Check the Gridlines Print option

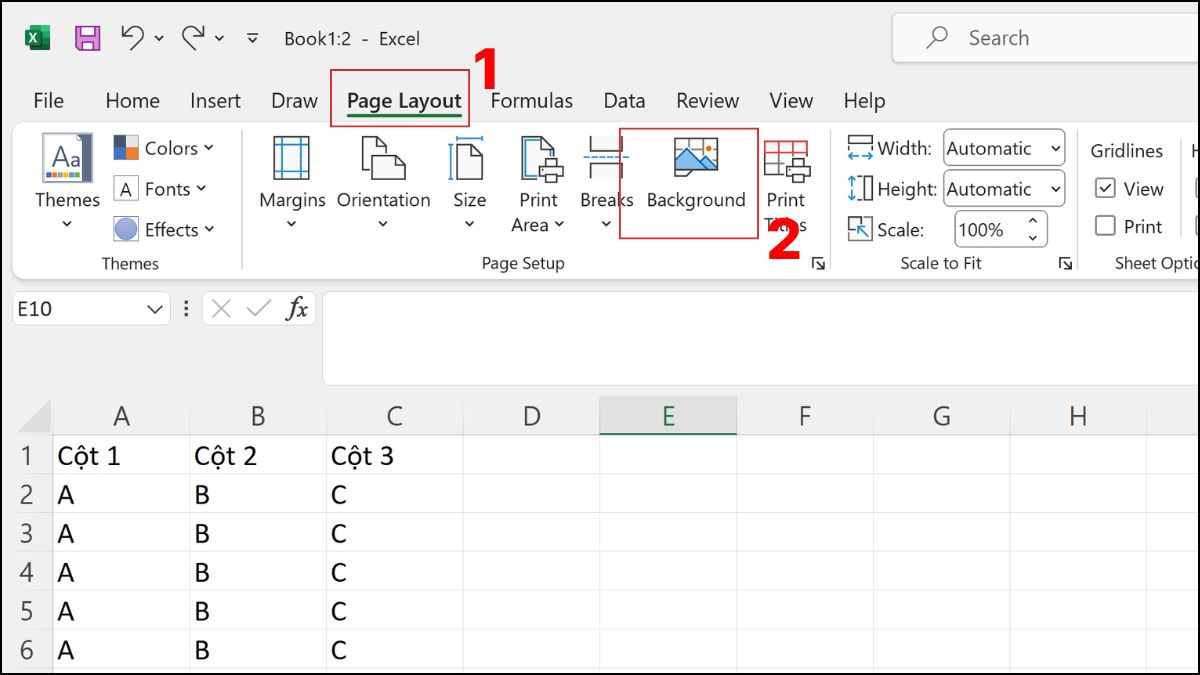[x=1105, y=226]
